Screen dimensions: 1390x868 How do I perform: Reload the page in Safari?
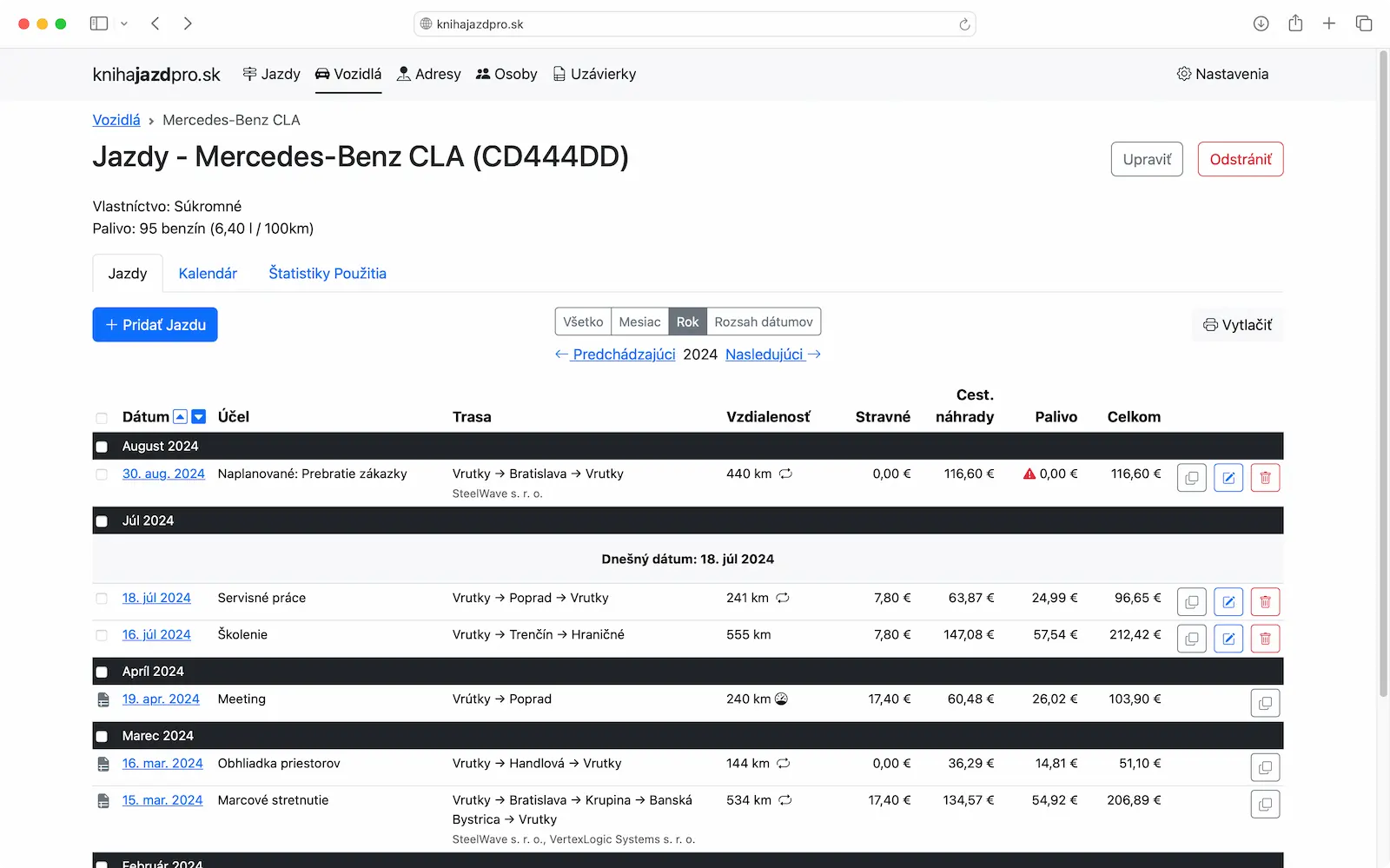(x=964, y=24)
